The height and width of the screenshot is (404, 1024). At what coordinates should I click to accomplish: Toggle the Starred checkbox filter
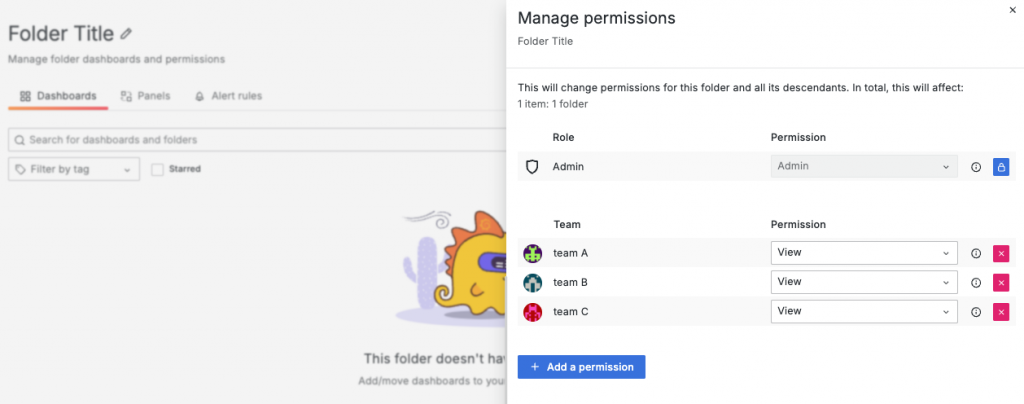click(157, 169)
